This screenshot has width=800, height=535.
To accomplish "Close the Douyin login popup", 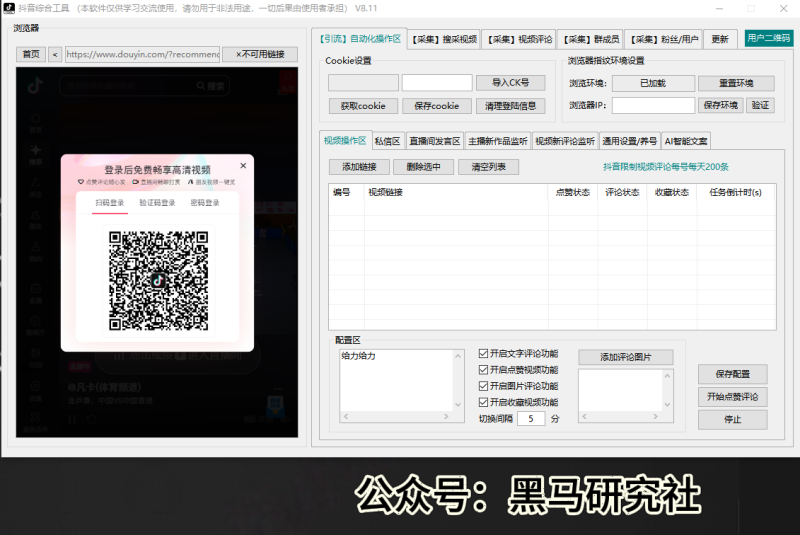I will (x=243, y=165).
